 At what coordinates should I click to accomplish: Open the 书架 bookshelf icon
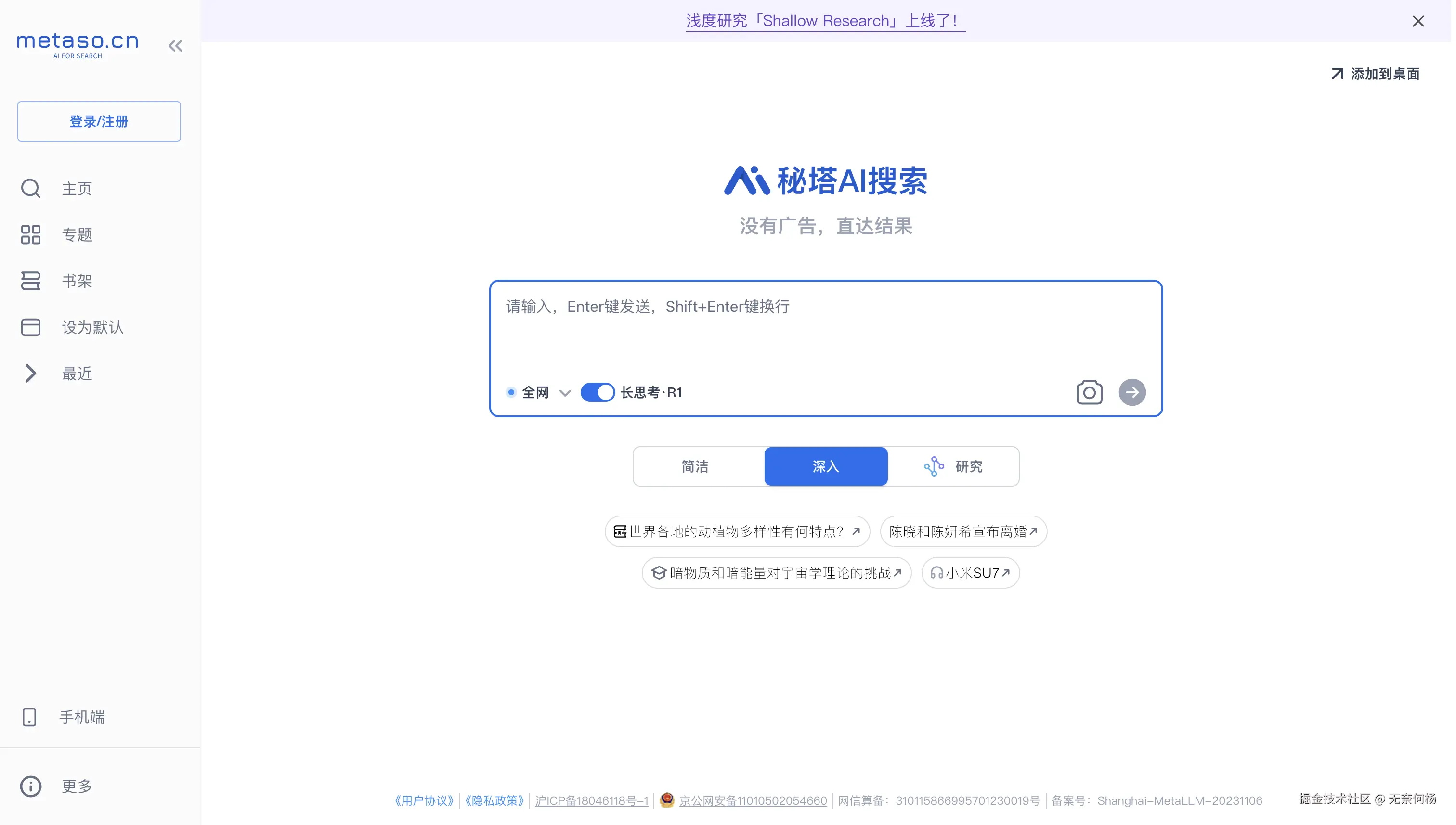pyautogui.click(x=31, y=281)
